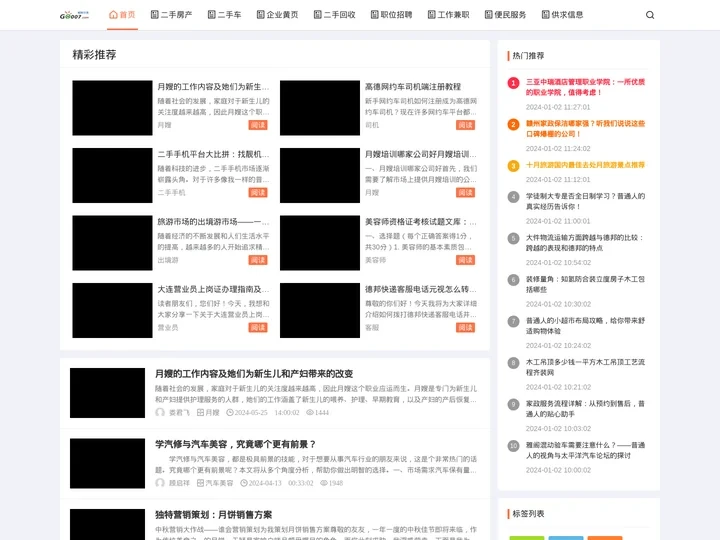Image resolution: width=720 pixels, height=540 pixels.
Task: Open the 便民服务 menu item
Action: coord(505,15)
